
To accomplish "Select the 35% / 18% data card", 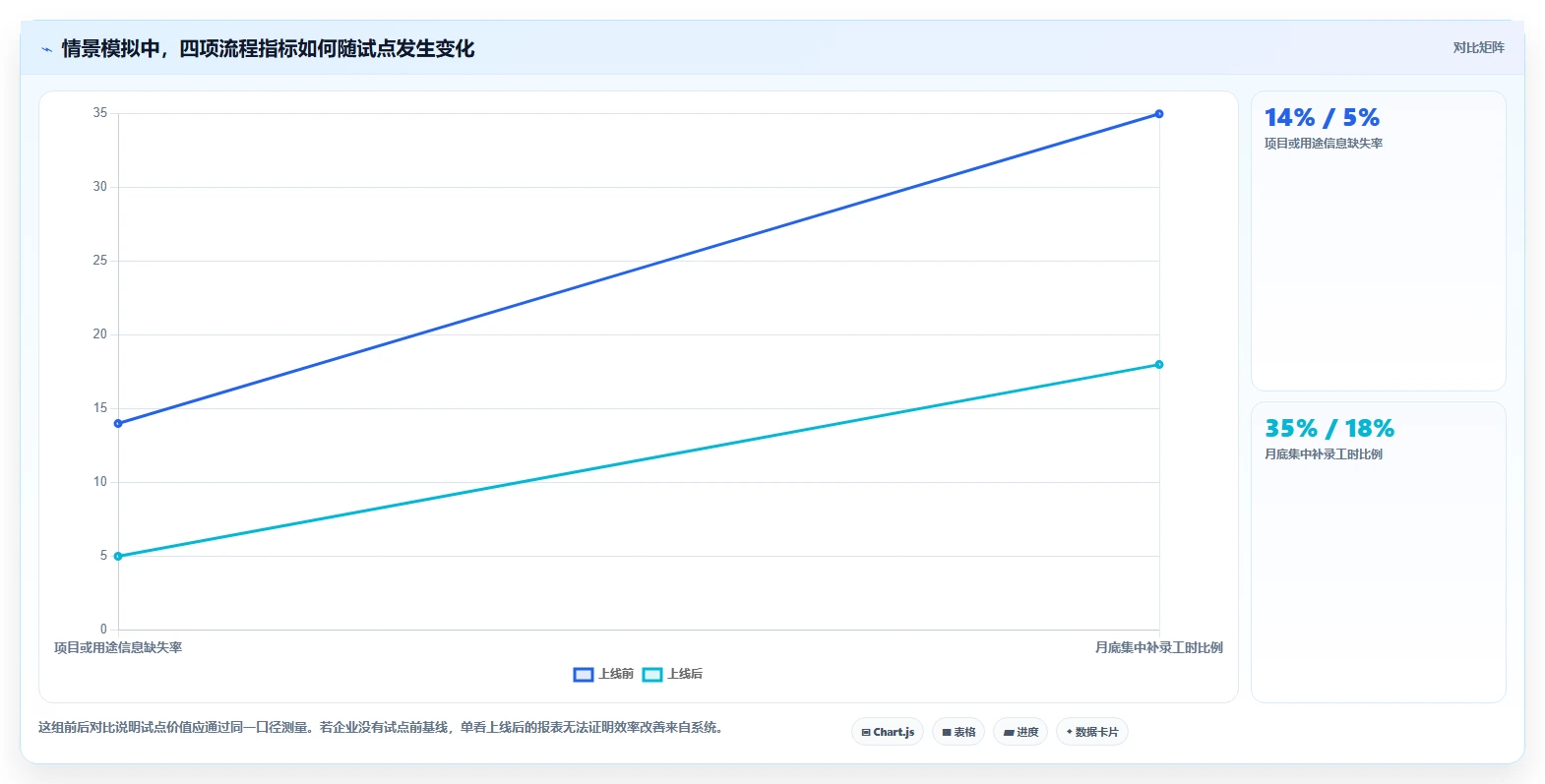I will 1378,552.
